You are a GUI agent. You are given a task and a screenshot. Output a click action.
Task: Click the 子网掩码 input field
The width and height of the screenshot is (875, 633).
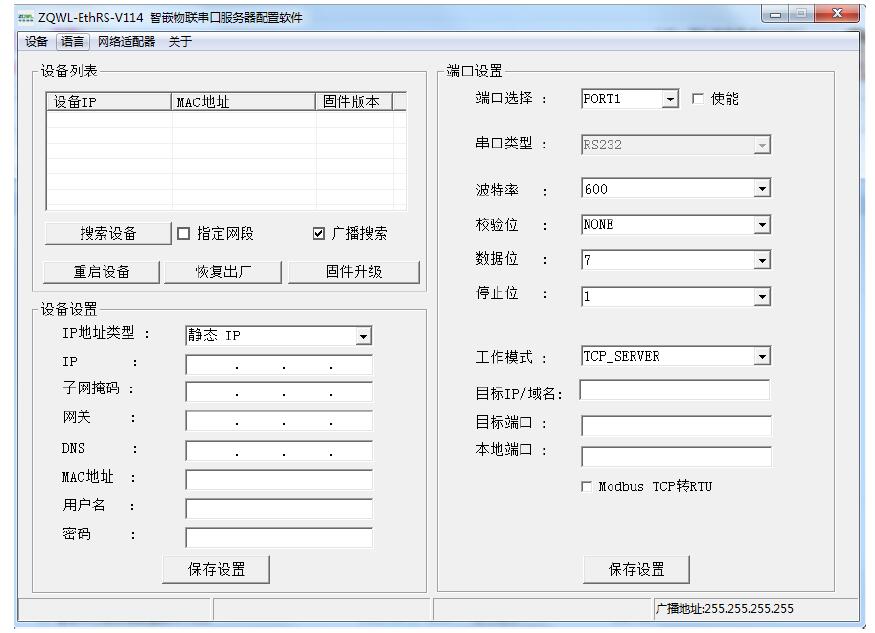pos(278,392)
